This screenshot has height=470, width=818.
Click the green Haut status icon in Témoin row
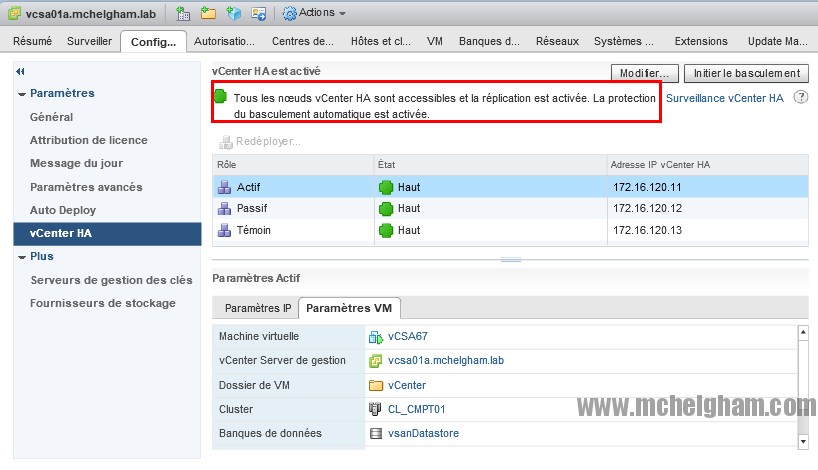pyautogui.click(x=386, y=230)
